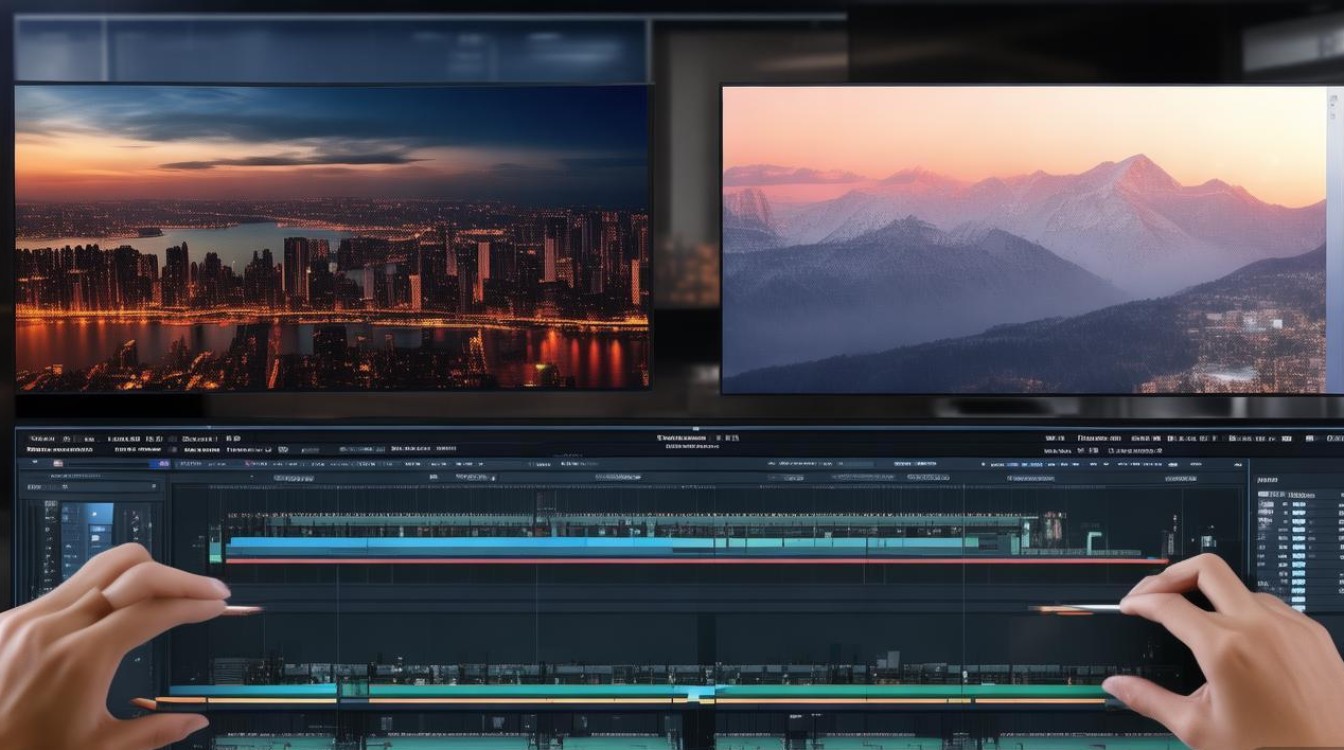Viewport: 1344px width, 750px height.
Task: Click the vertical scrollbar beside the mountain preview
Action: click(x=1335, y=239)
